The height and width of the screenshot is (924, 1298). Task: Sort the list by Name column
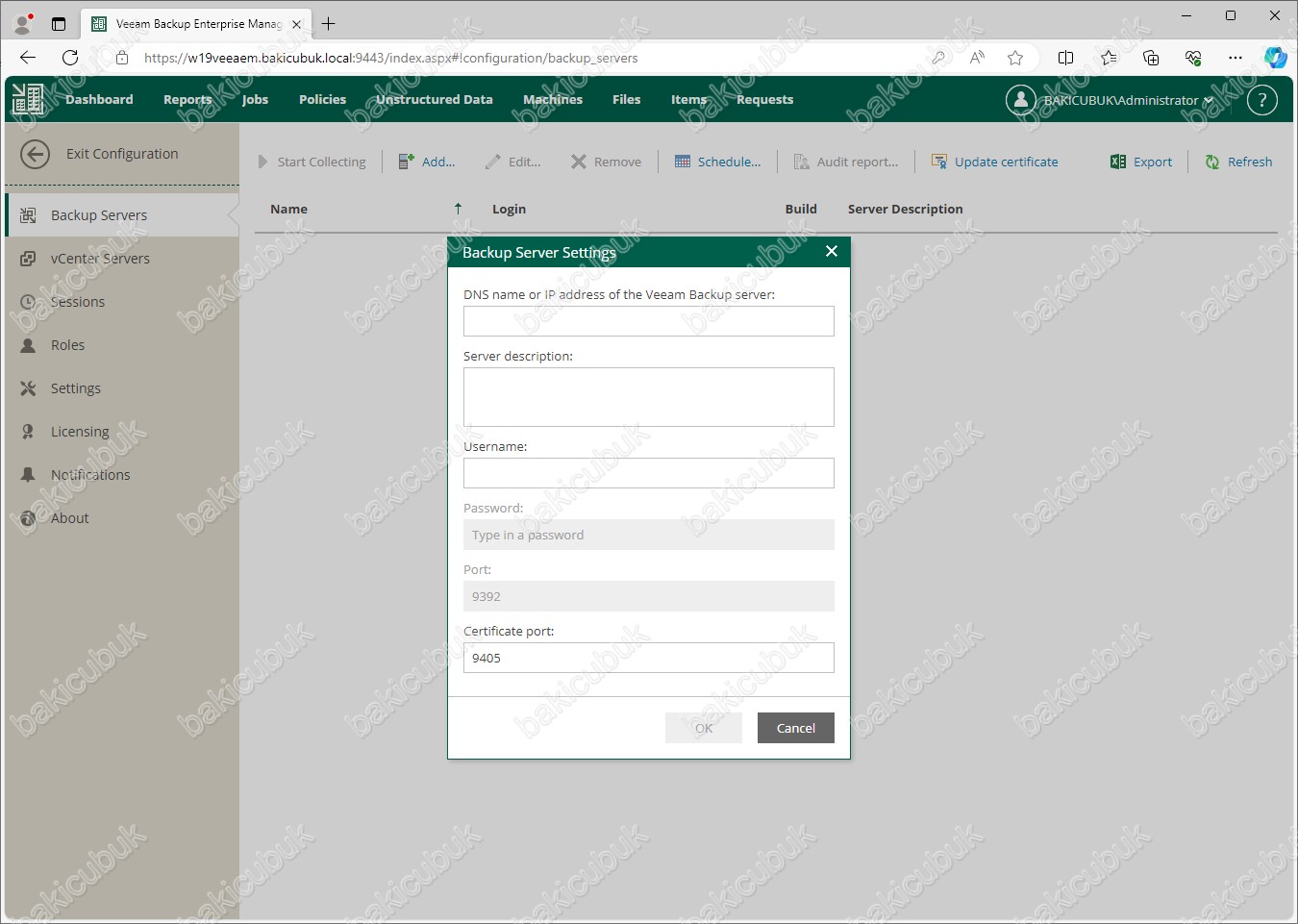pos(288,210)
